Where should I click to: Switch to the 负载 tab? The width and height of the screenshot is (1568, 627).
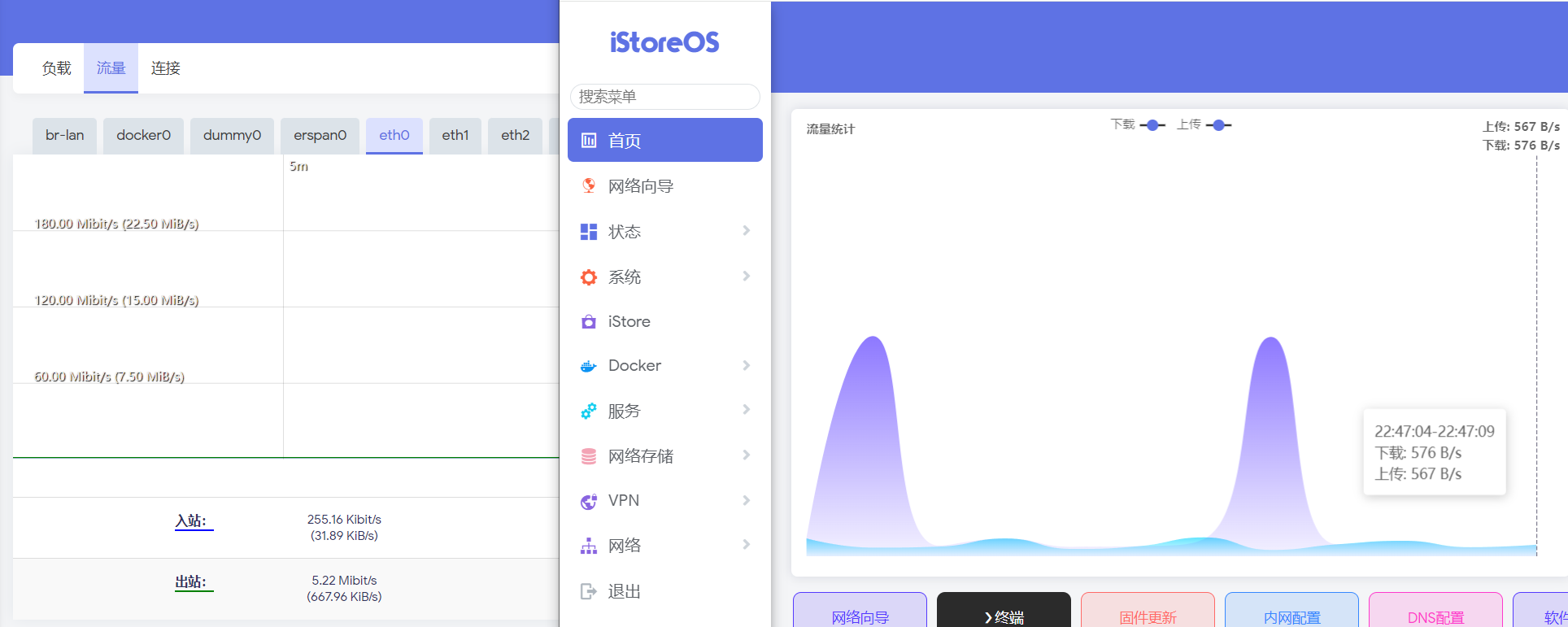point(56,68)
